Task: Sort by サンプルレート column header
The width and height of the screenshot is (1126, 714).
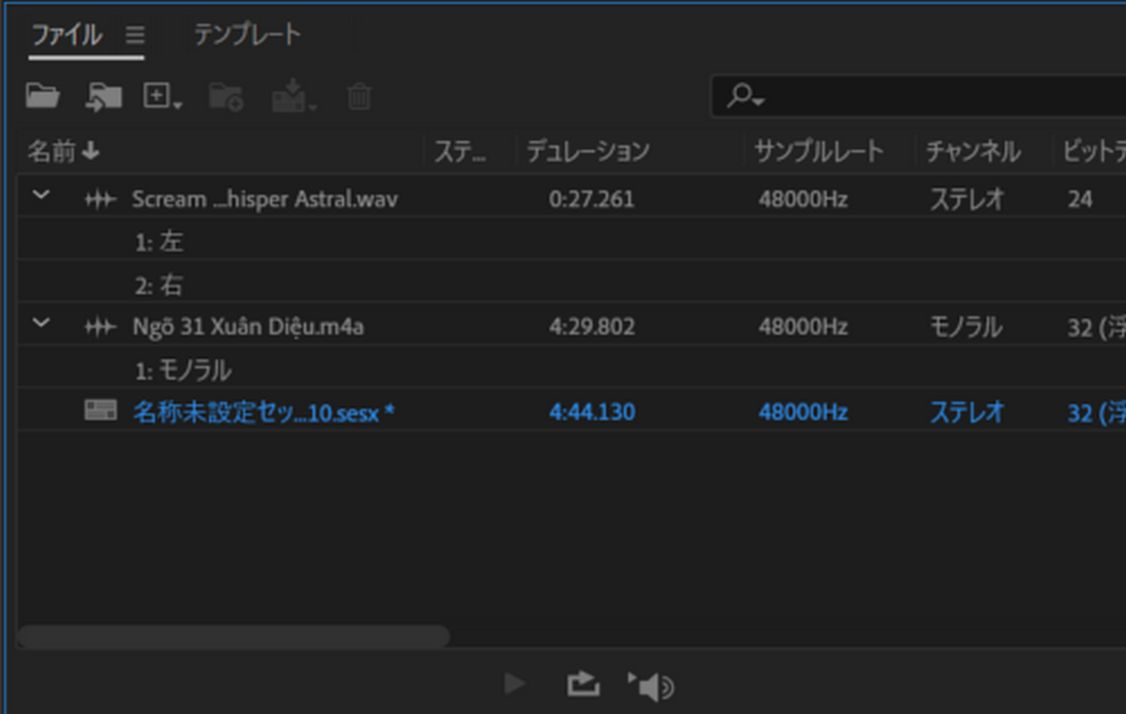Action: tap(819, 152)
